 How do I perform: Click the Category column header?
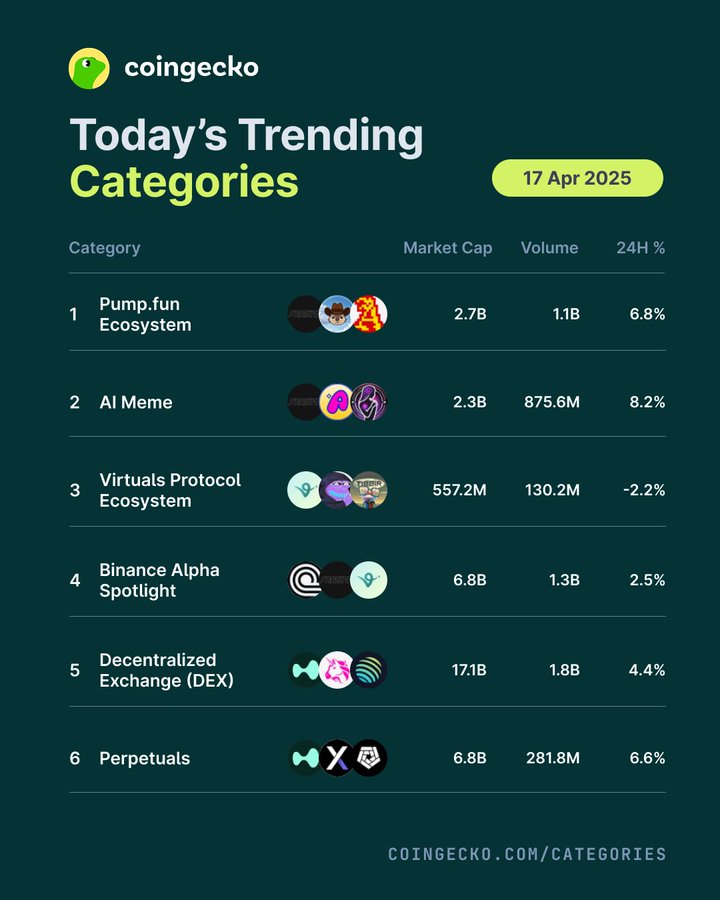coord(104,248)
